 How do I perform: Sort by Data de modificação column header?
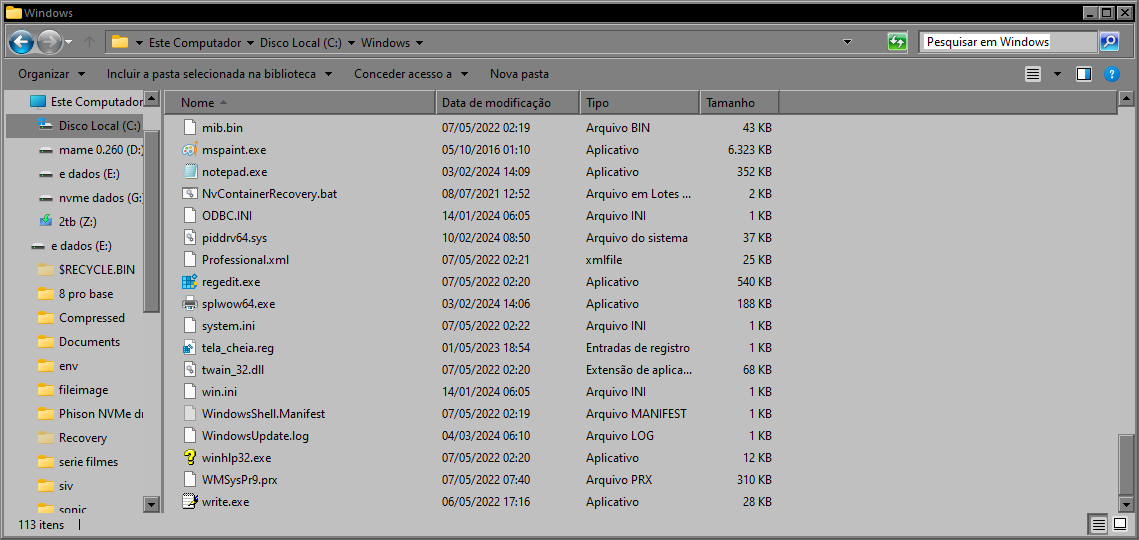point(508,103)
